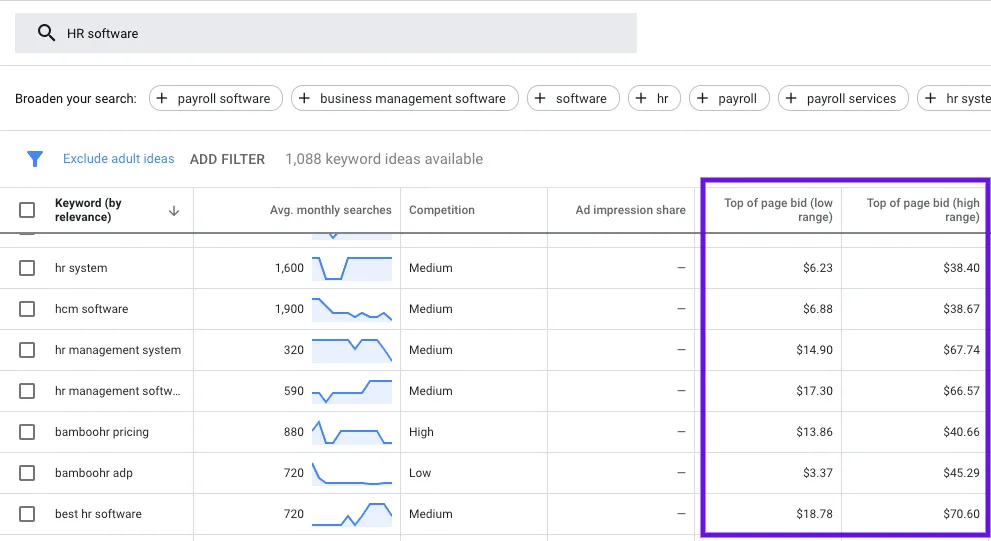Click the bamboohr adp keyword
The width and height of the screenshot is (991, 541).
point(94,473)
